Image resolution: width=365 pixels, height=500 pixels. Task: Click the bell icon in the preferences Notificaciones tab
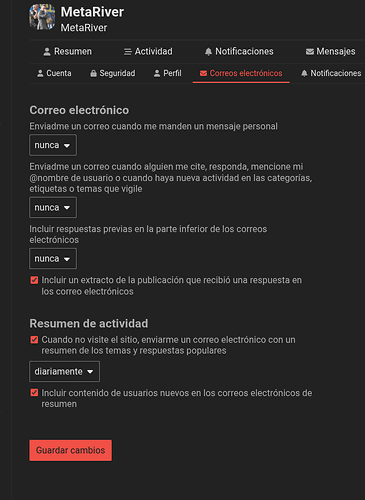point(304,73)
